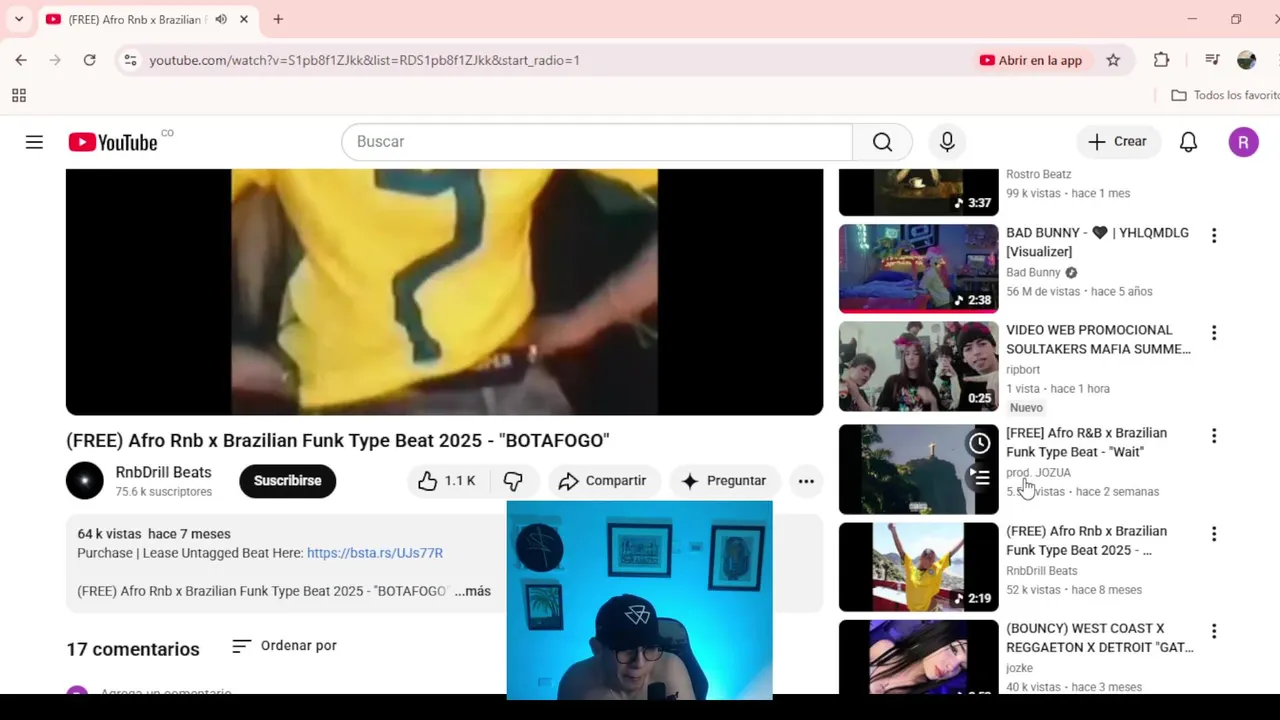Add "Wait" beat to Watch Later clock icon

[980, 443]
